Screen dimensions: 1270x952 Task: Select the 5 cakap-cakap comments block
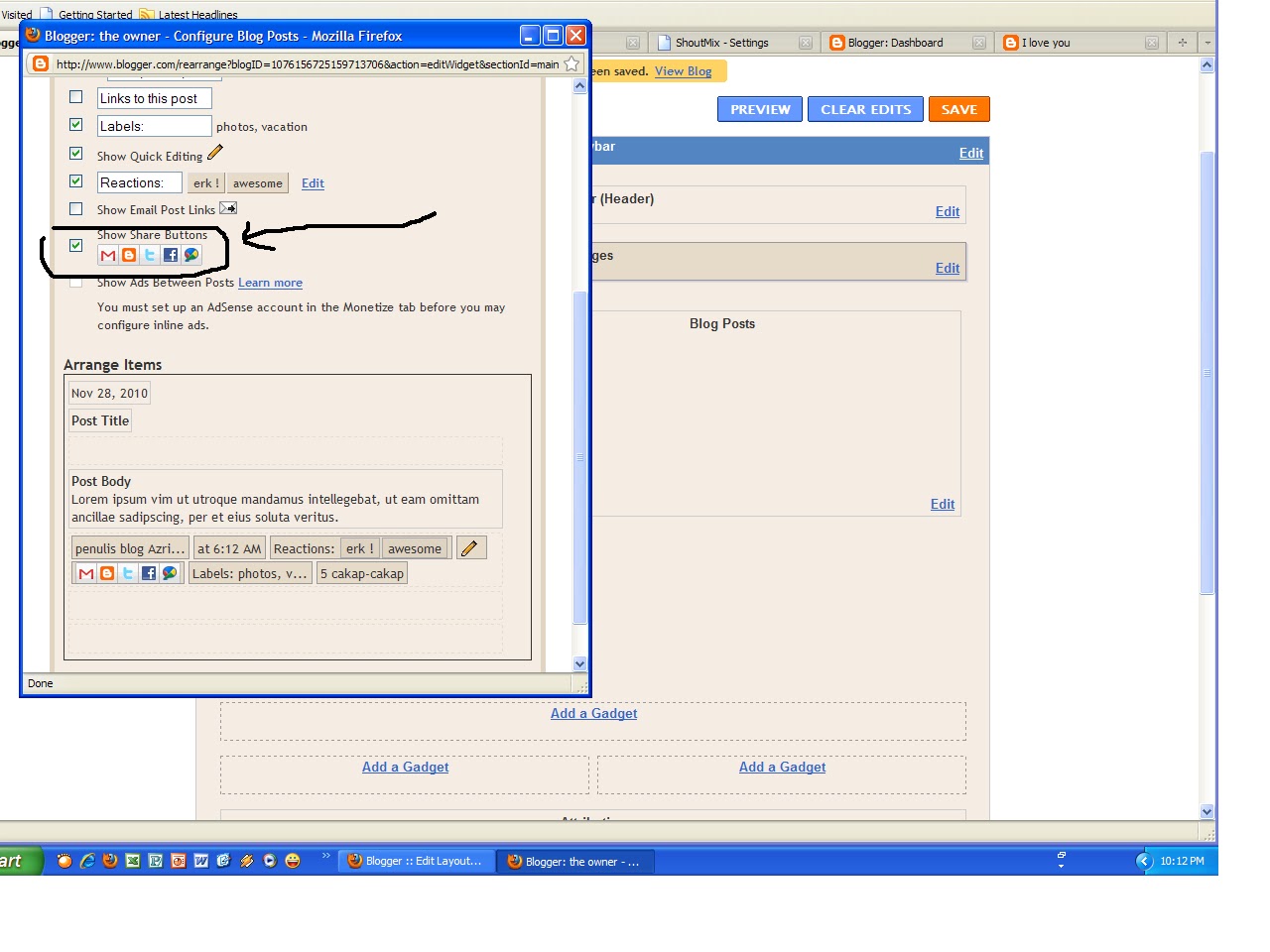pyautogui.click(x=362, y=573)
